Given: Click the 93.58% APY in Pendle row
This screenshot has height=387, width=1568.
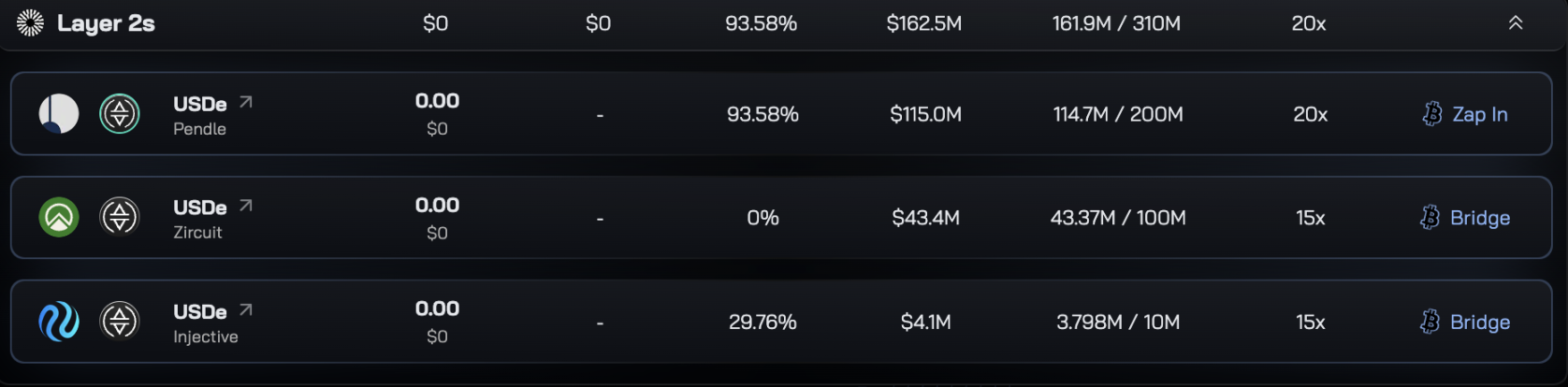Looking at the screenshot, I should (762, 114).
